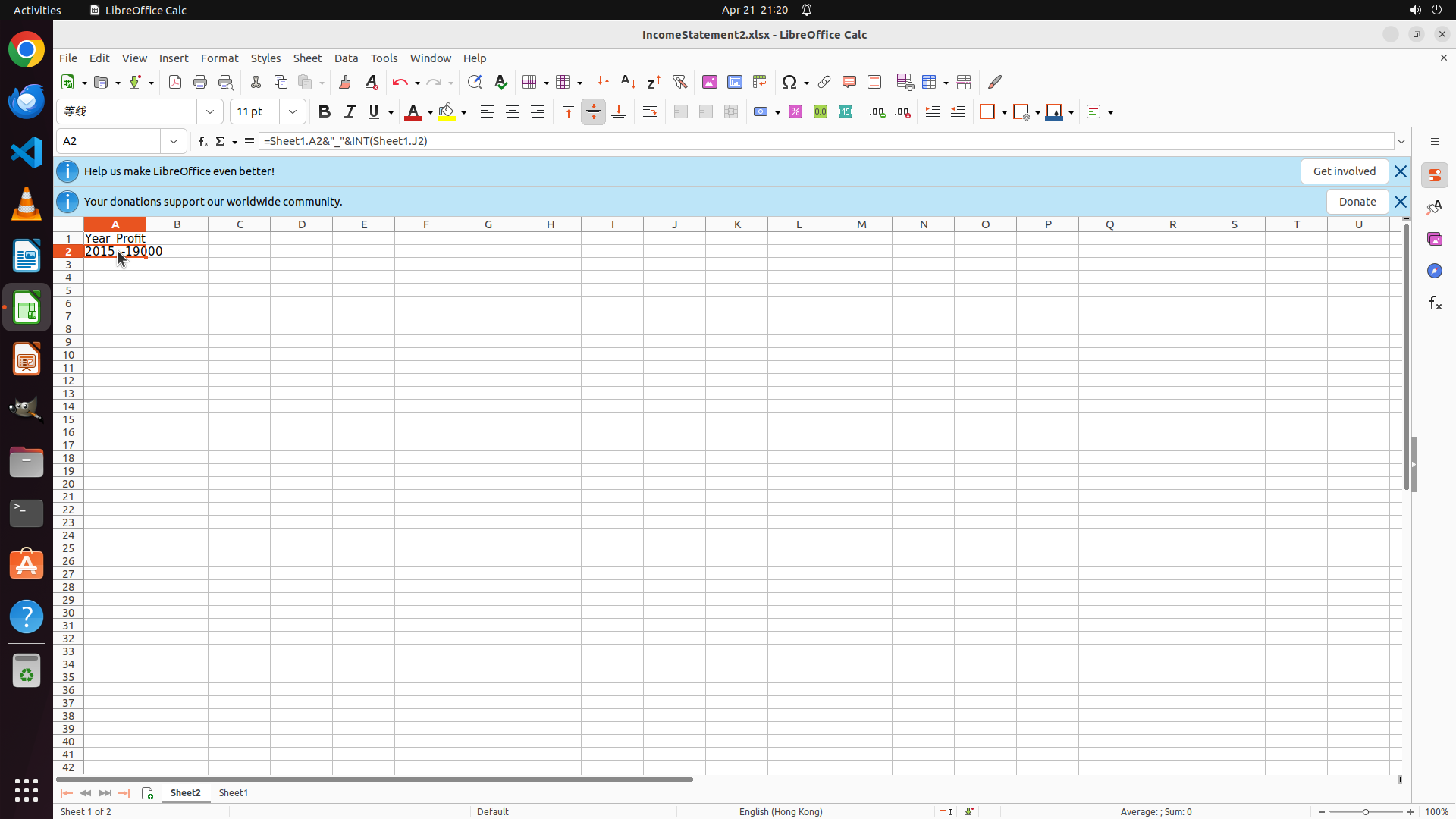1456x819 pixels.
Task: Switch to the Sheet1 tab
Action: (x=233, y=792)
